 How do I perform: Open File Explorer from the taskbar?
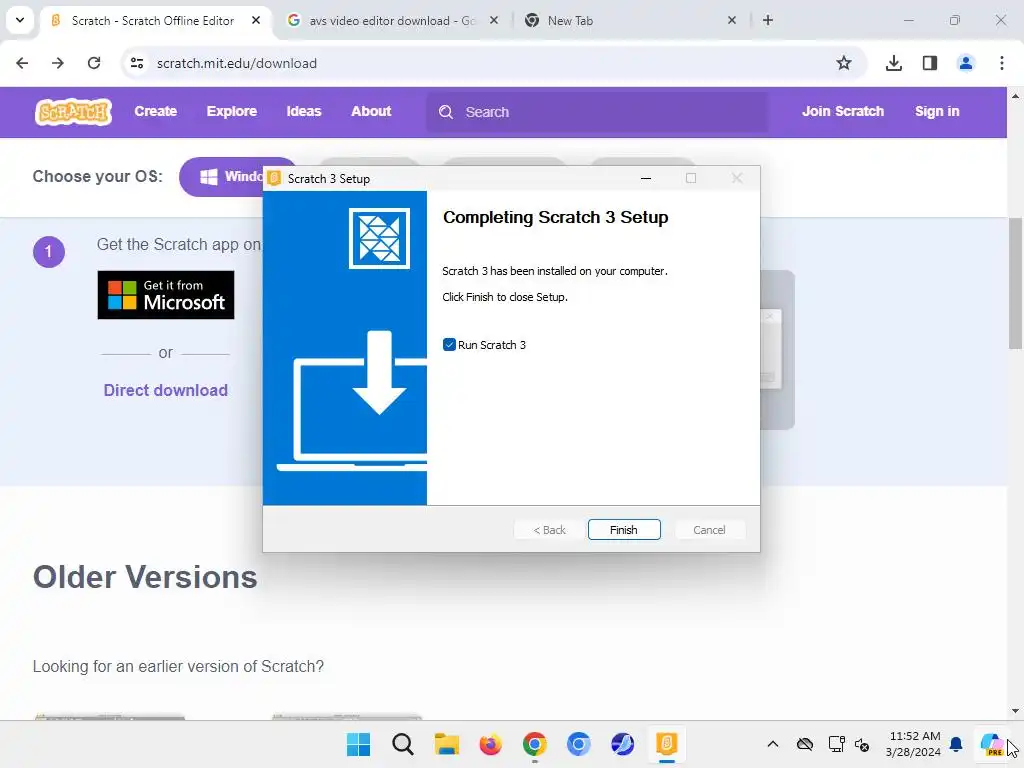point(447,744)
